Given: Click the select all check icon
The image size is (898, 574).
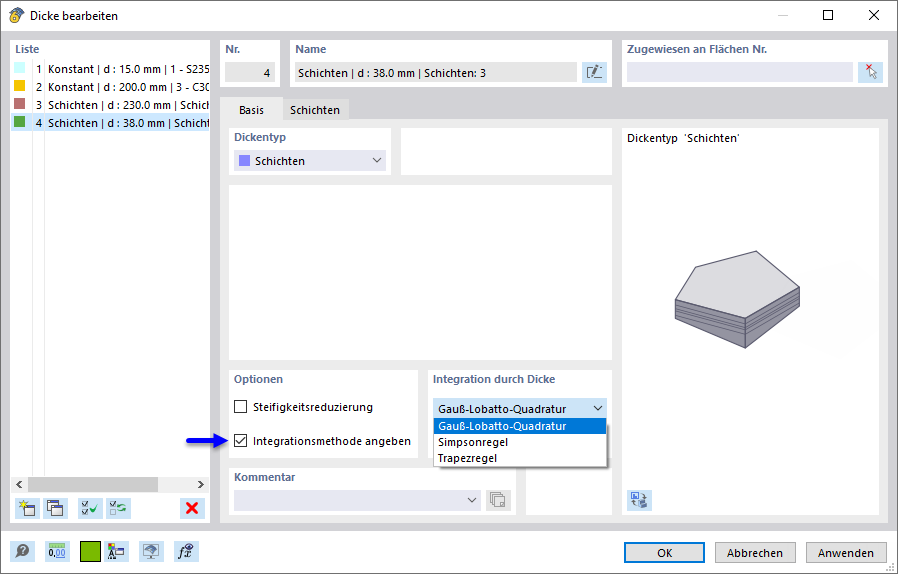Looking at the screenshot, I should click(x=90, y=508).
